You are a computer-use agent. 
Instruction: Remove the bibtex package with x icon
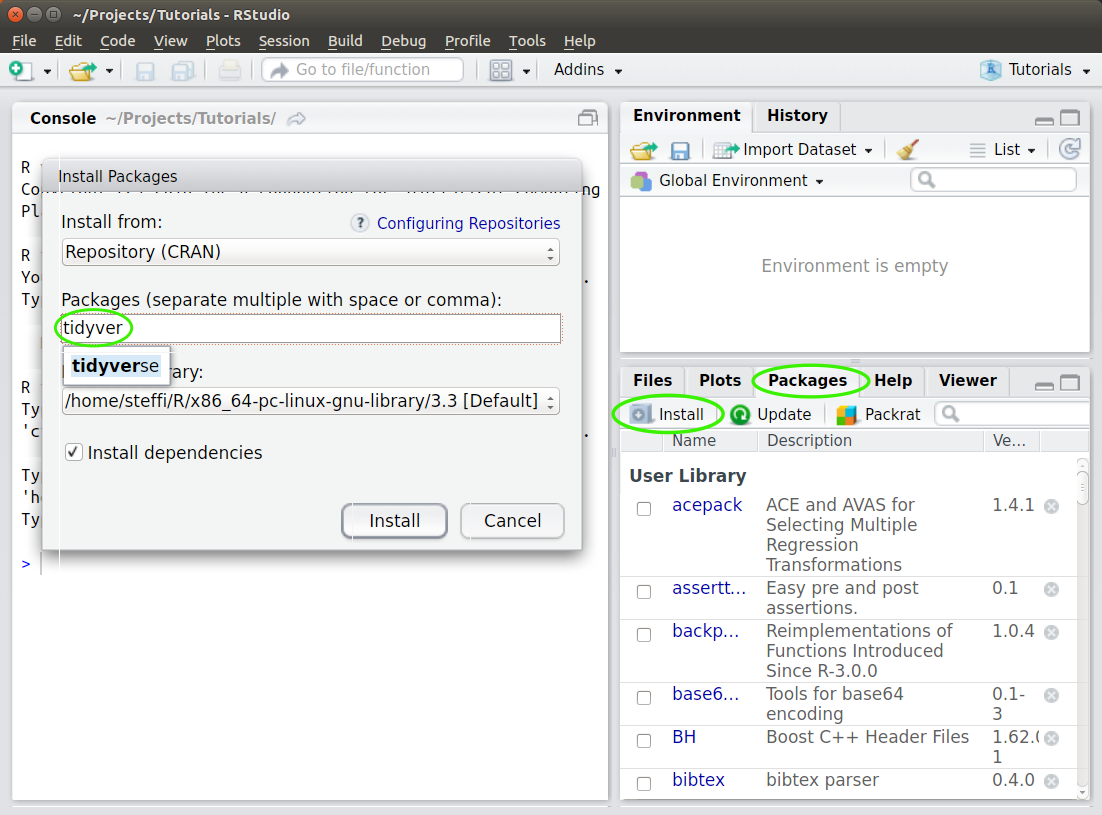click(x=1051, y=781)
